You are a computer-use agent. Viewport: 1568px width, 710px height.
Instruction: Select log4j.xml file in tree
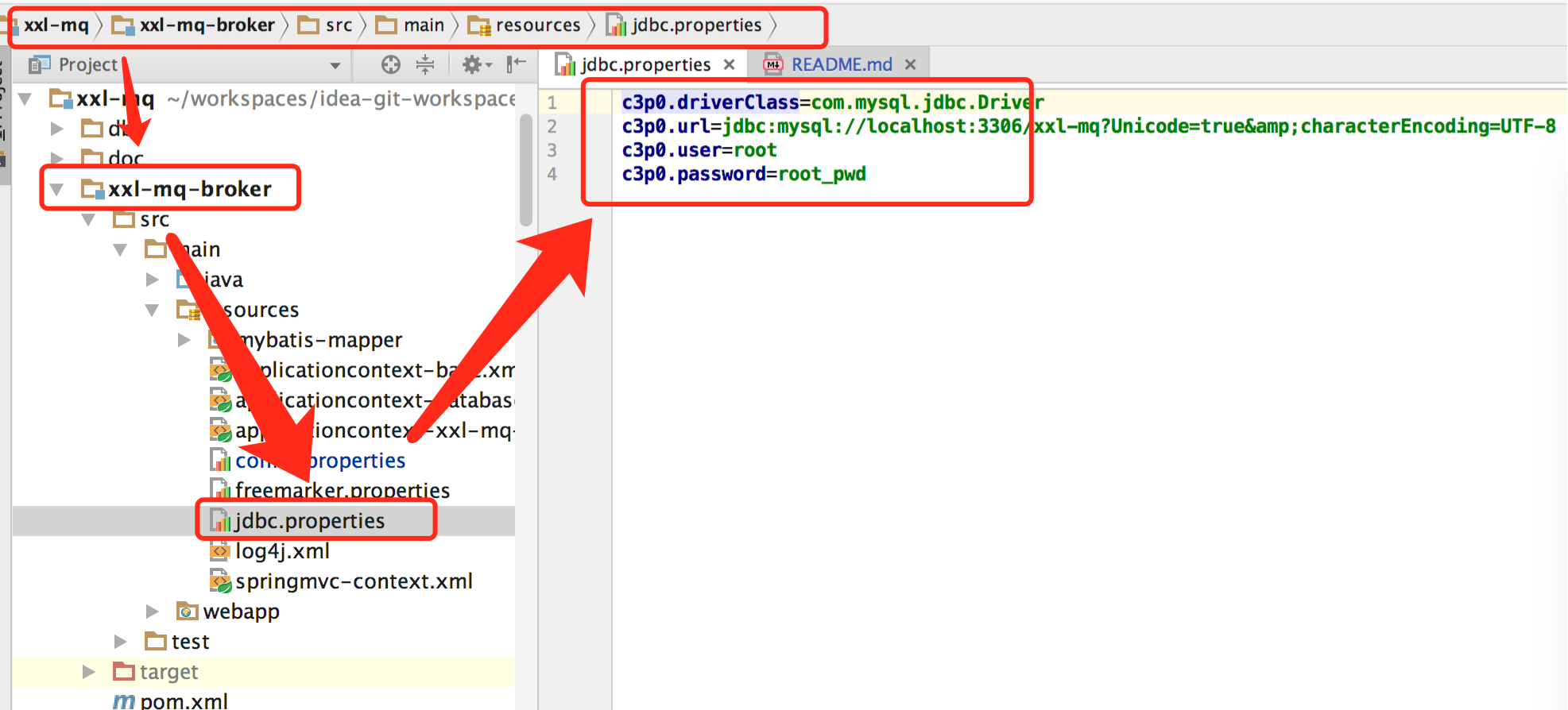282,551
